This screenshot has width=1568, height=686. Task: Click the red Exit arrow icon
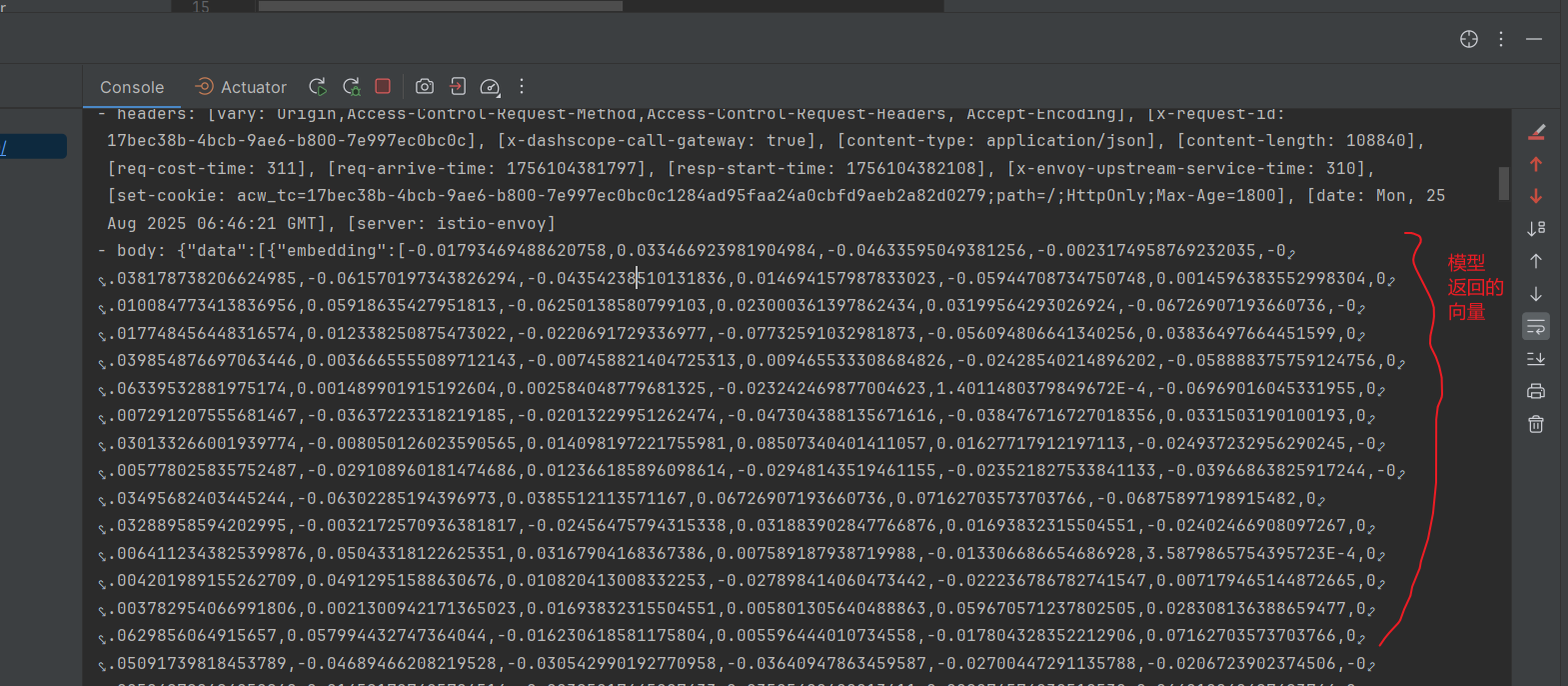[x=457, y=87]
